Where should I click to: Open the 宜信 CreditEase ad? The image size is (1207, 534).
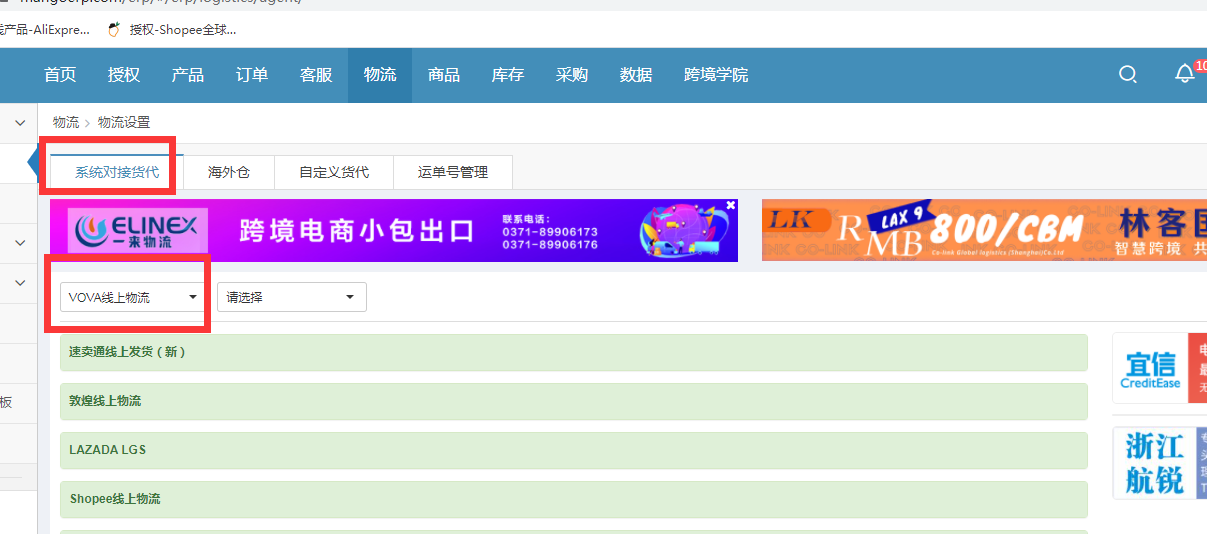coord(1159,368)
